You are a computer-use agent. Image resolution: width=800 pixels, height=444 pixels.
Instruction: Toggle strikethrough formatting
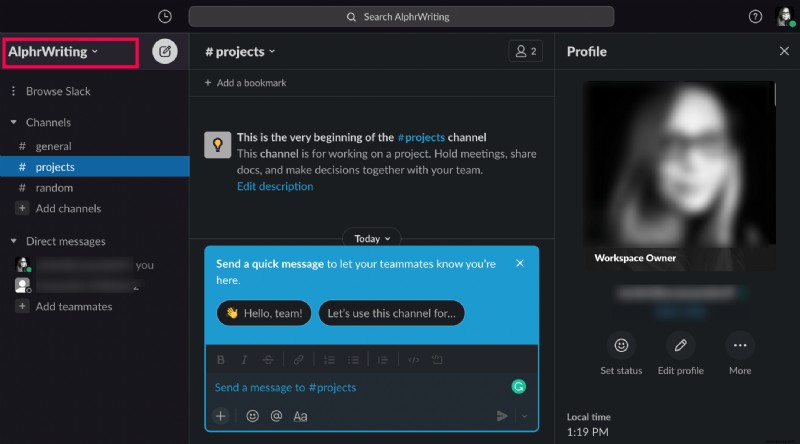click(x=268, y=360)
